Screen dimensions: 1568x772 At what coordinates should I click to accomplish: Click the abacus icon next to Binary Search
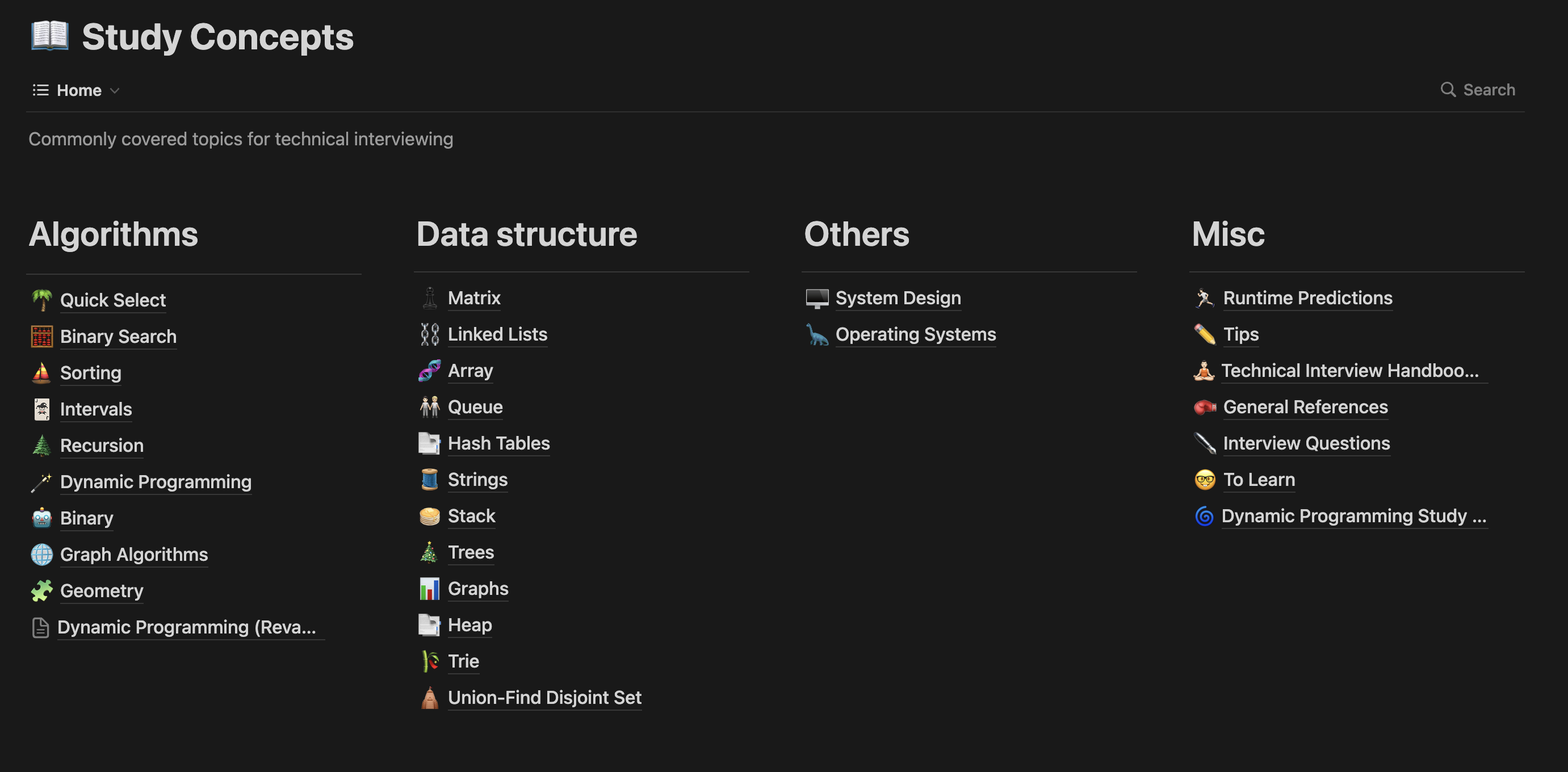41,336
